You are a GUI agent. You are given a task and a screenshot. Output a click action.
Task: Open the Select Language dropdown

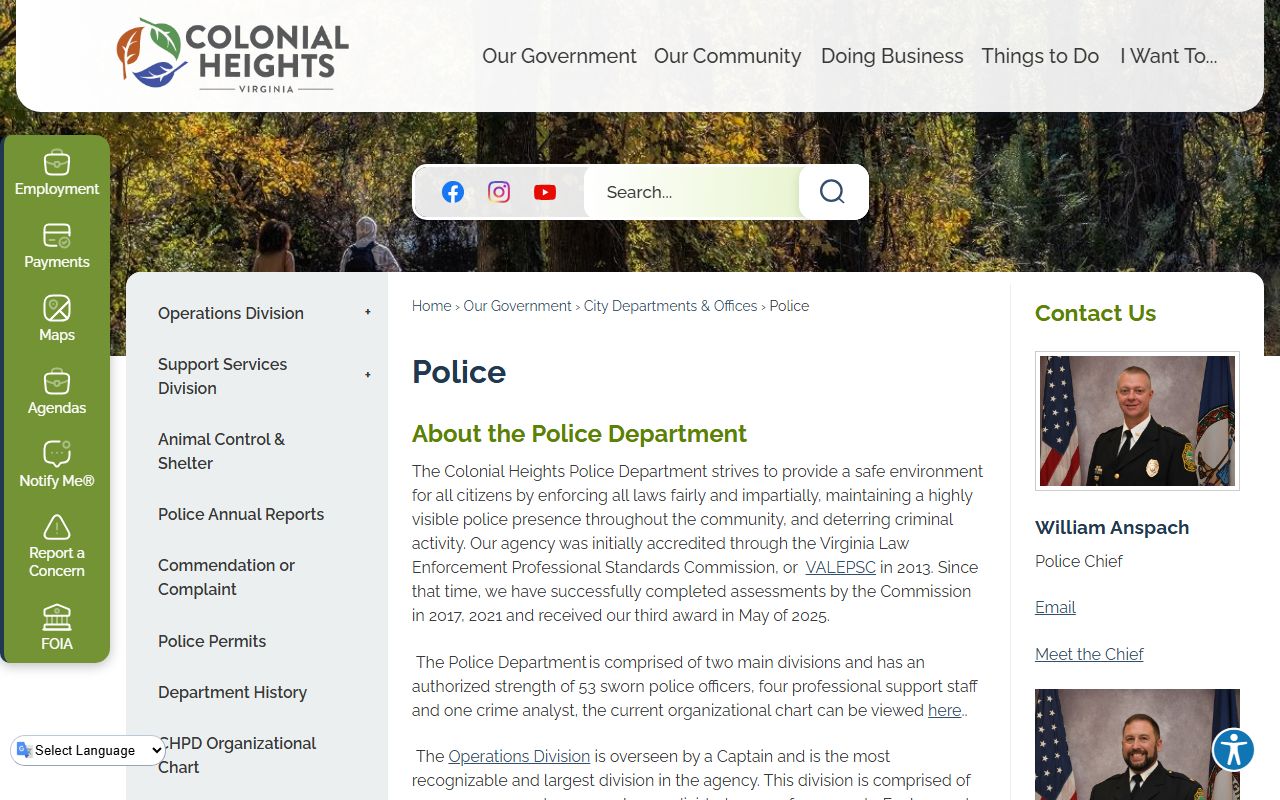click(x=89, y=750)
